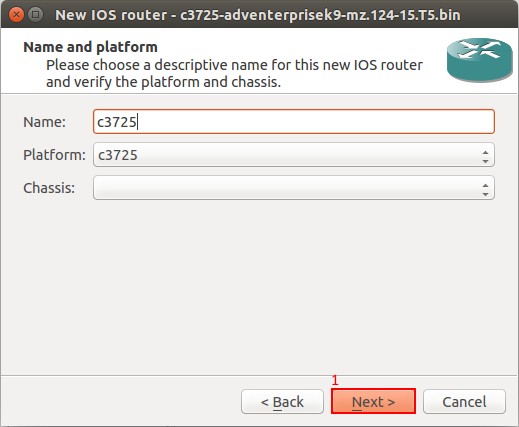Image resolution: width=519 pixels, height=427 pixels.
Task: Click the c3725 text inside Name field
Action: [117, 122]
